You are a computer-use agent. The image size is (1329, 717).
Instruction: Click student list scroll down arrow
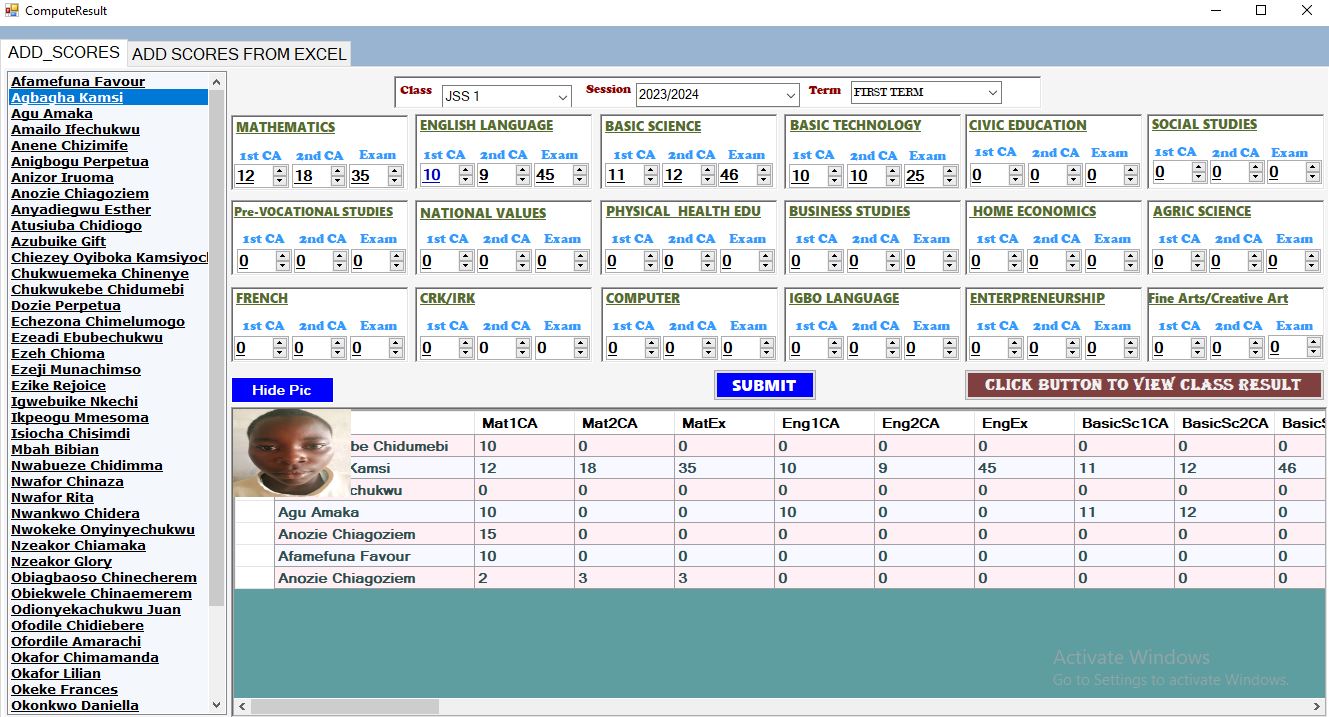coord(217,705)
